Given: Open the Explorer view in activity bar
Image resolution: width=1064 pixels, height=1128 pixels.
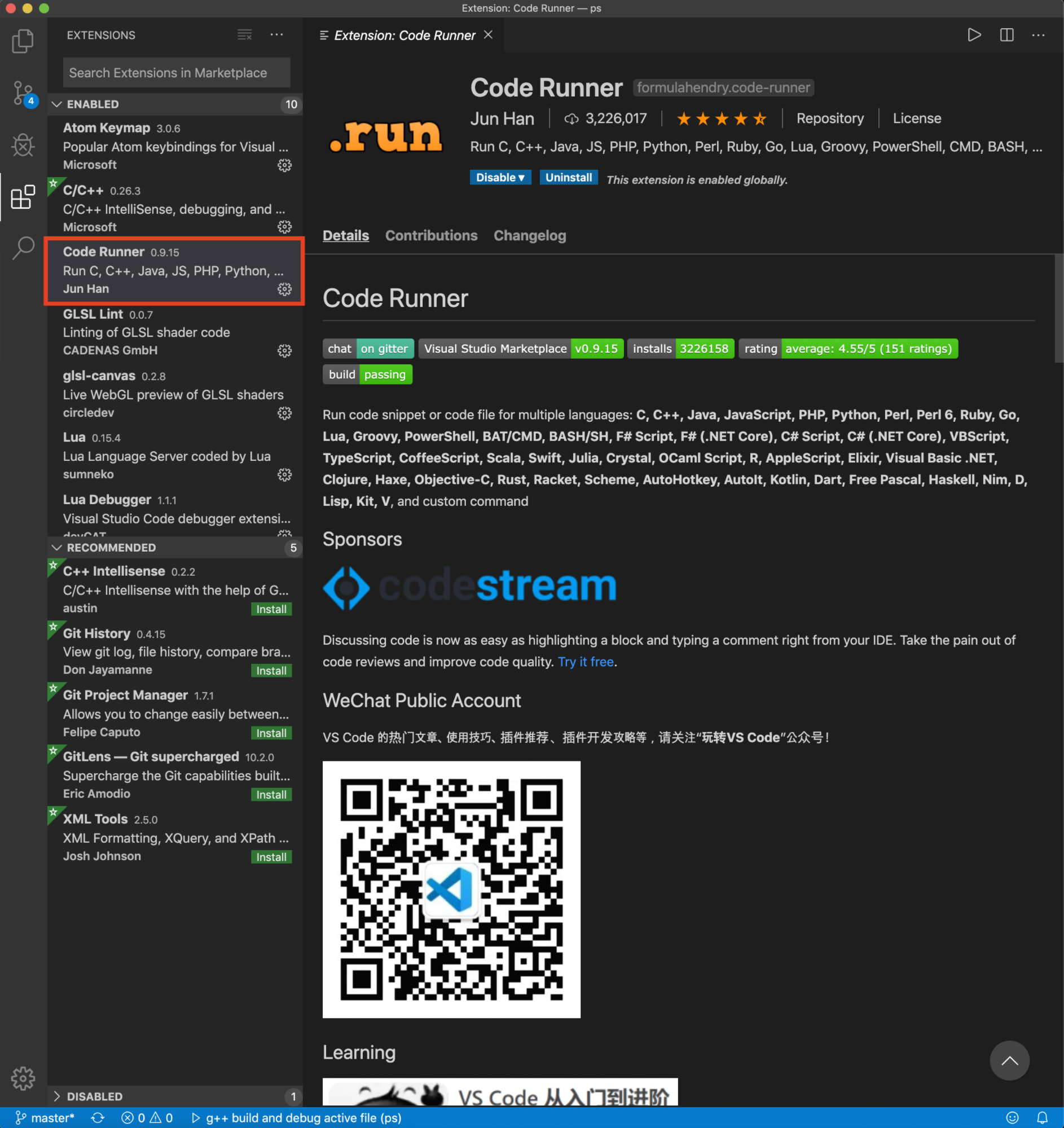Looking at the screenshot, I should (x=23, y=41).
